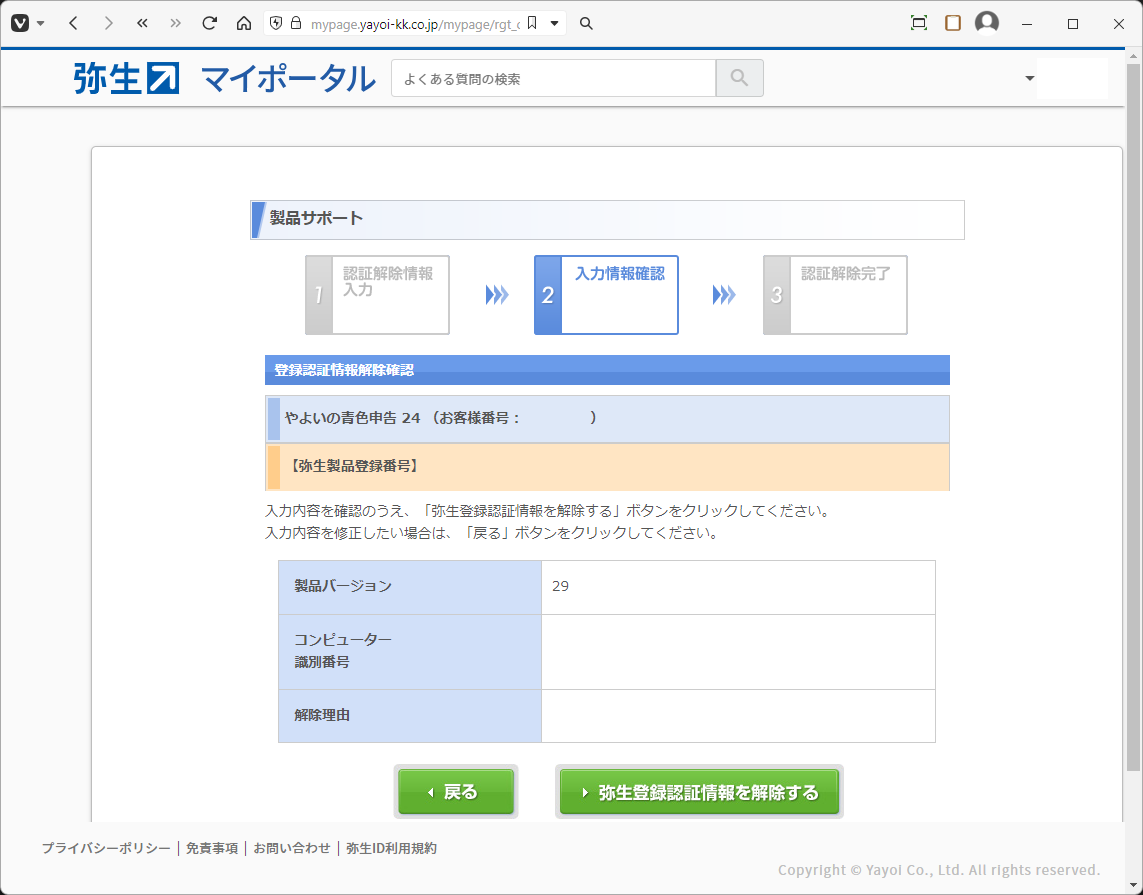Toggle the browser side panel
Image resolution: width=1143 pixels, height=895 pixels.
tap(953, 23)
